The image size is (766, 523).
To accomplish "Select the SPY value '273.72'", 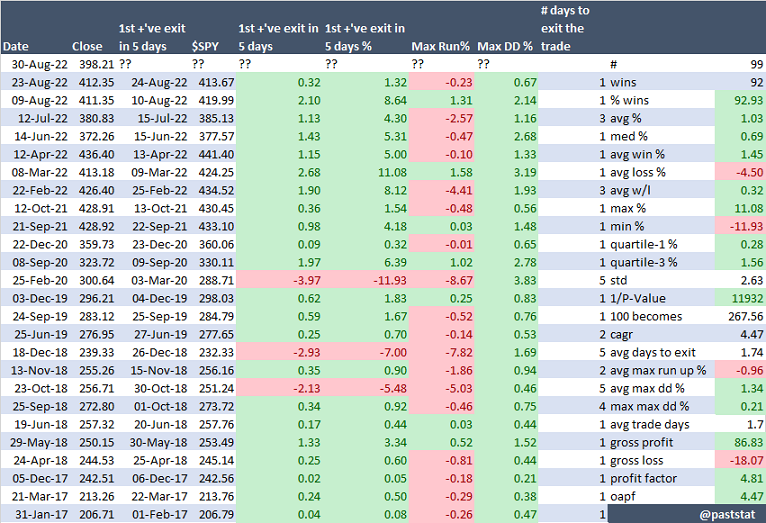I will point(216,407).
